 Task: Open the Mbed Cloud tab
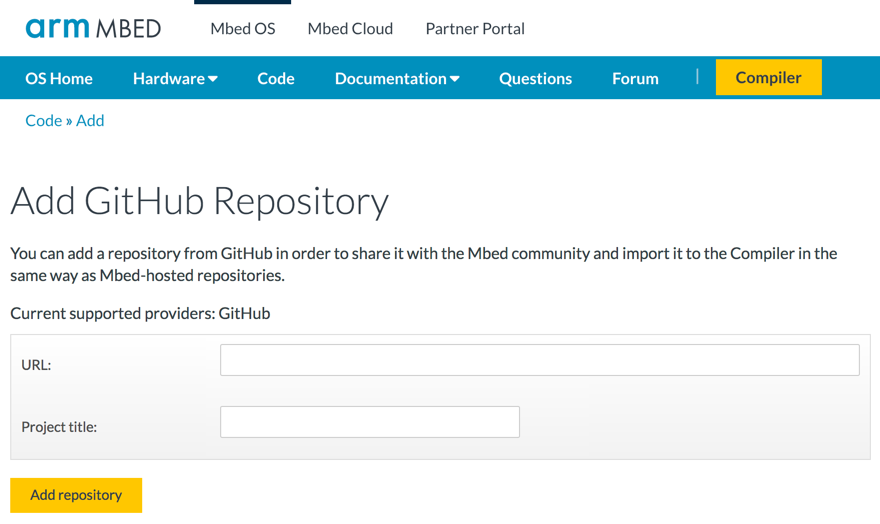click(350, 29)
